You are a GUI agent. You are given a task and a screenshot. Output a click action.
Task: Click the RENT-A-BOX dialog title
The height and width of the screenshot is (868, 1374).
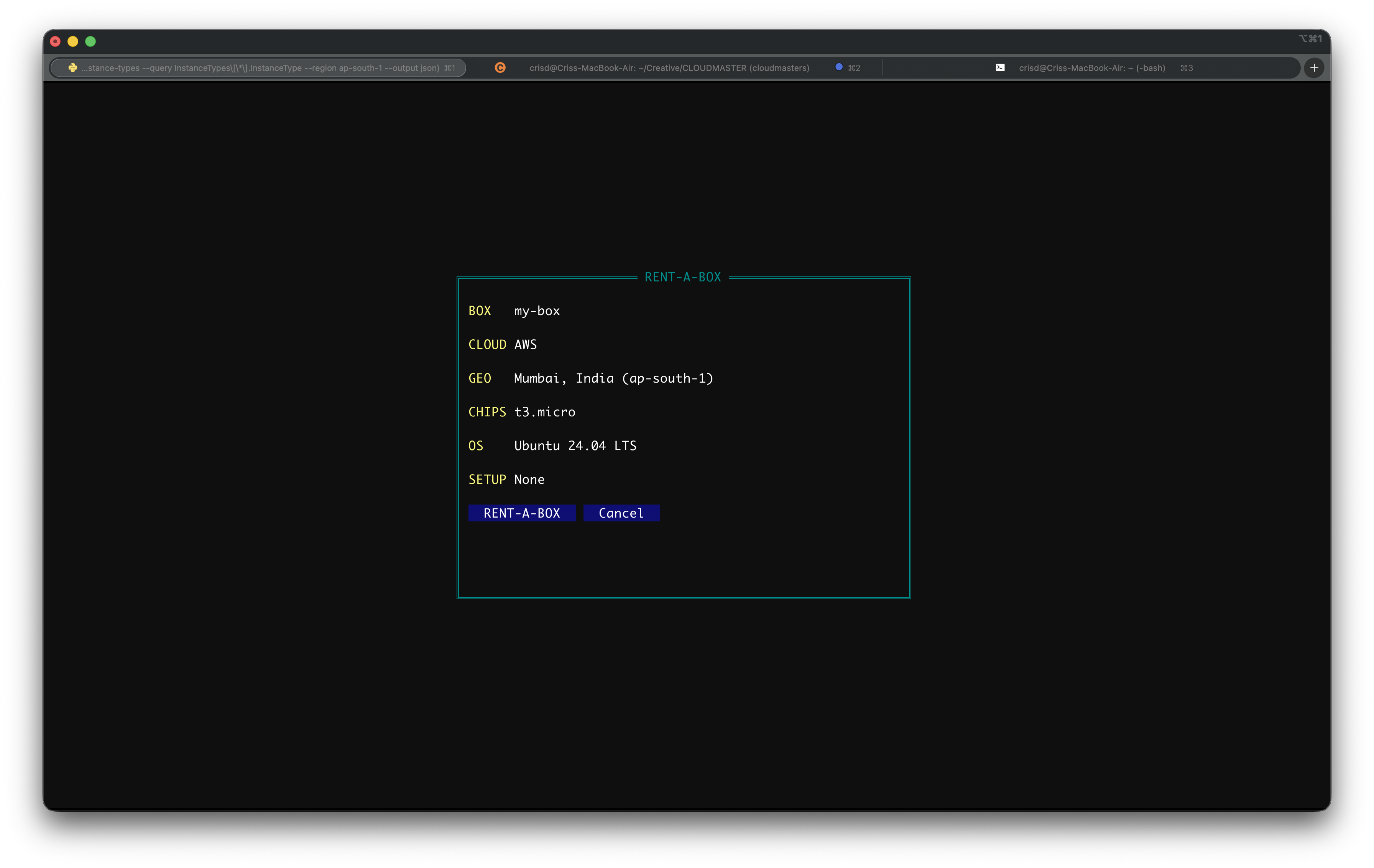[x=683, y=277]
